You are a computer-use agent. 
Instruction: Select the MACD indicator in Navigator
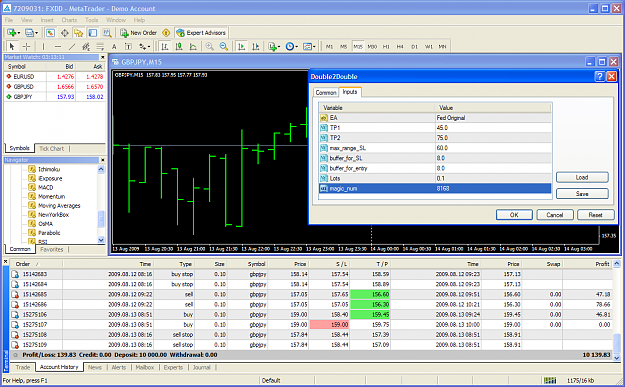[45, 187]
